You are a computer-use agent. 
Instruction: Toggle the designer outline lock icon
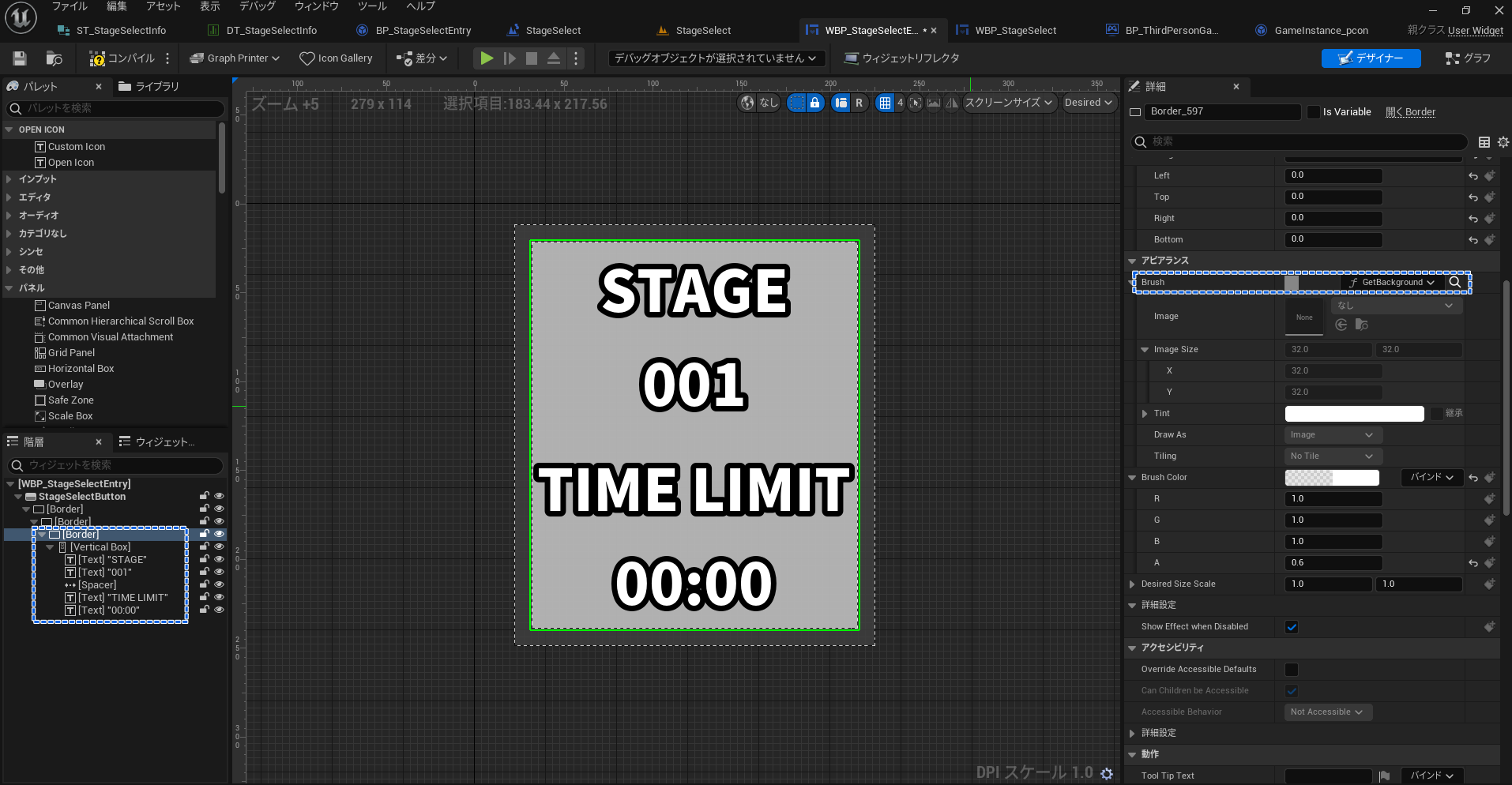point(815,102)
